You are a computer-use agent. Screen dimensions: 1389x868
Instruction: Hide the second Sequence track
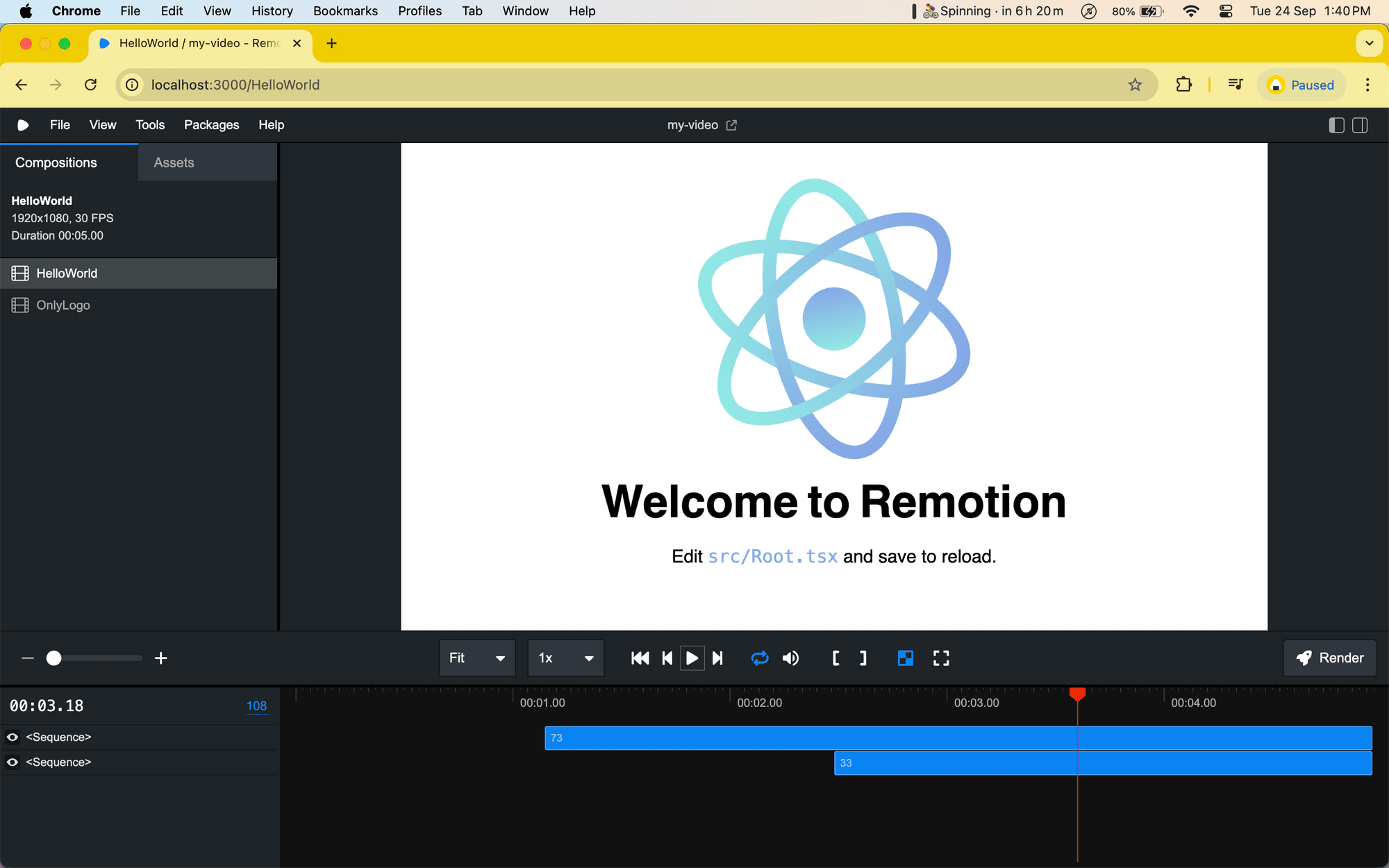[x=13, y=762]
